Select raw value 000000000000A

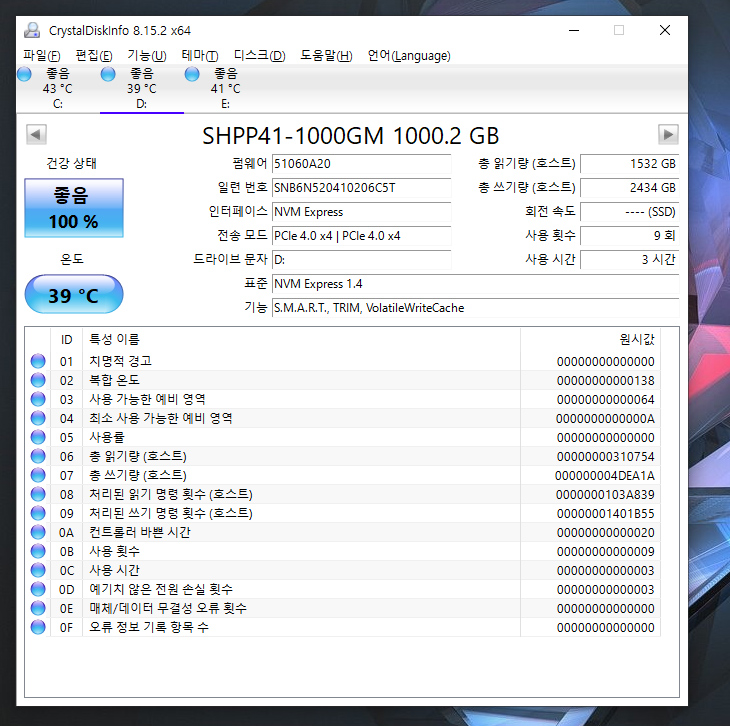coord(605,419)
